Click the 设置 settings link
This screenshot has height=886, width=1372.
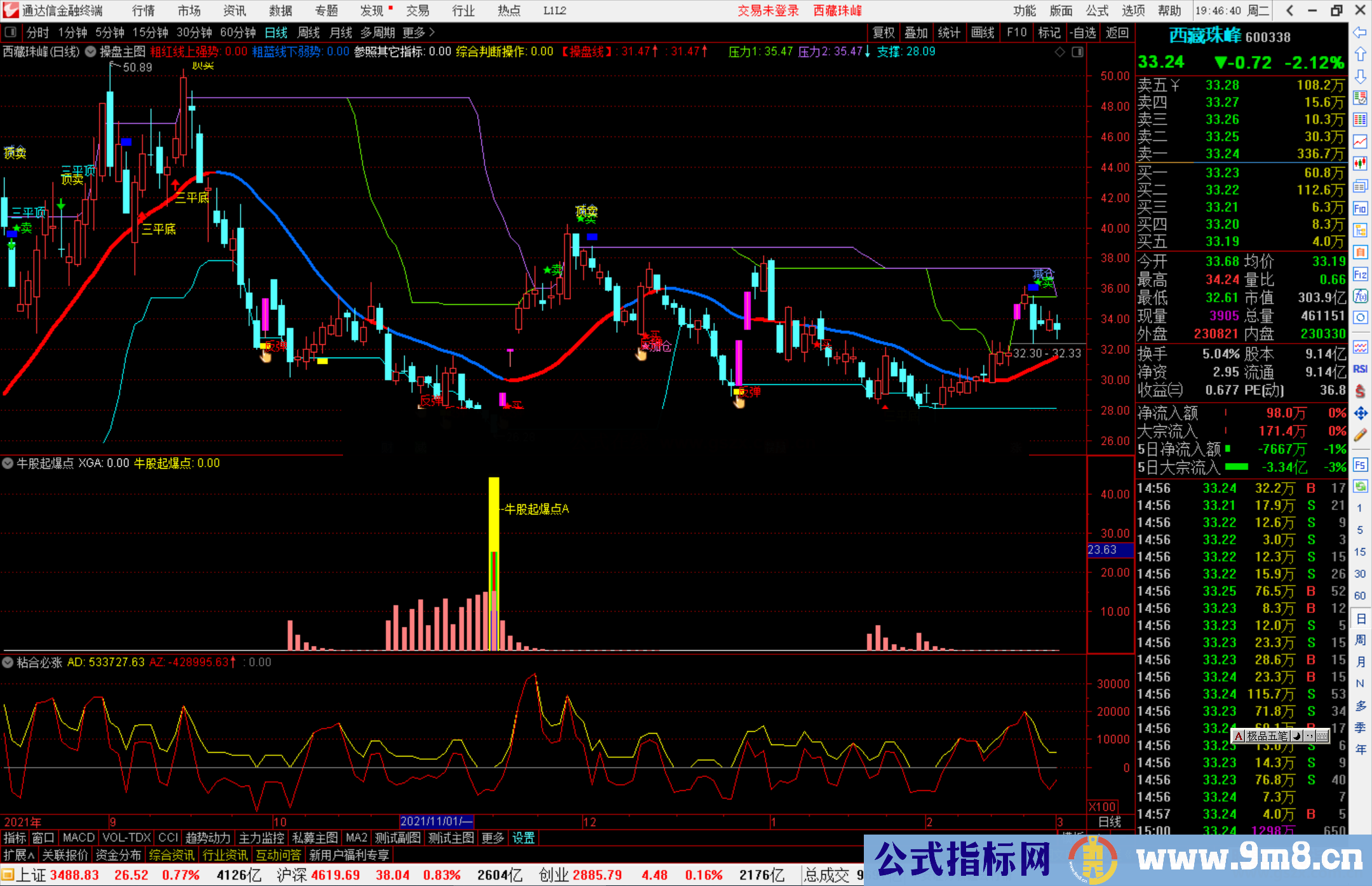[523, 838]
